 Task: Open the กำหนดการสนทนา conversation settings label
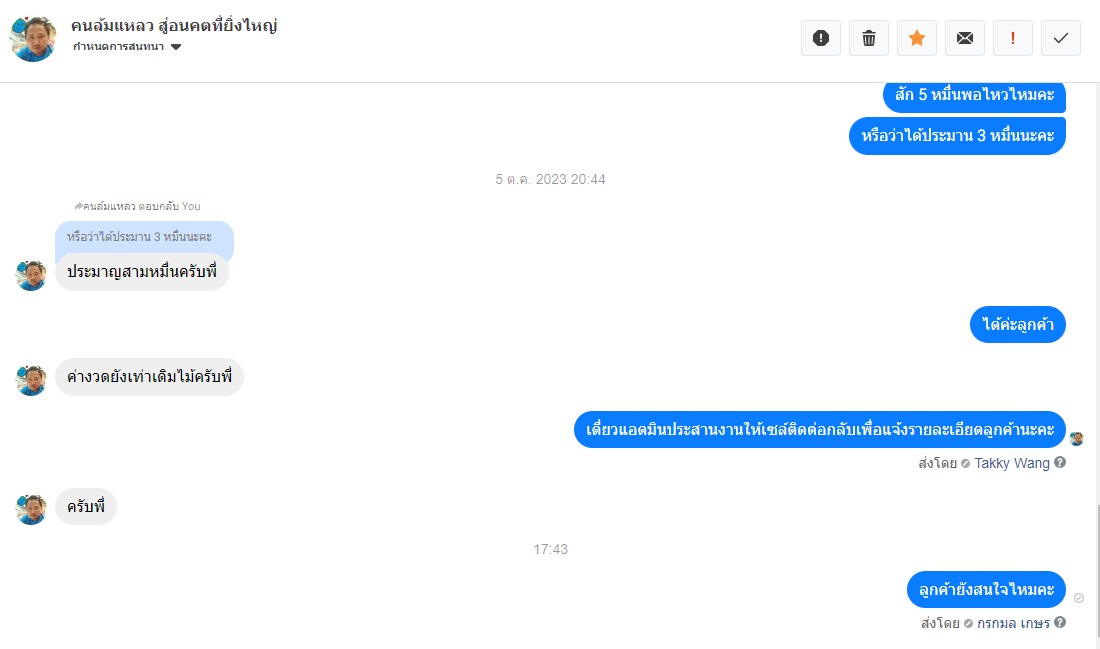pyautogui.click(x=119, y=46)
